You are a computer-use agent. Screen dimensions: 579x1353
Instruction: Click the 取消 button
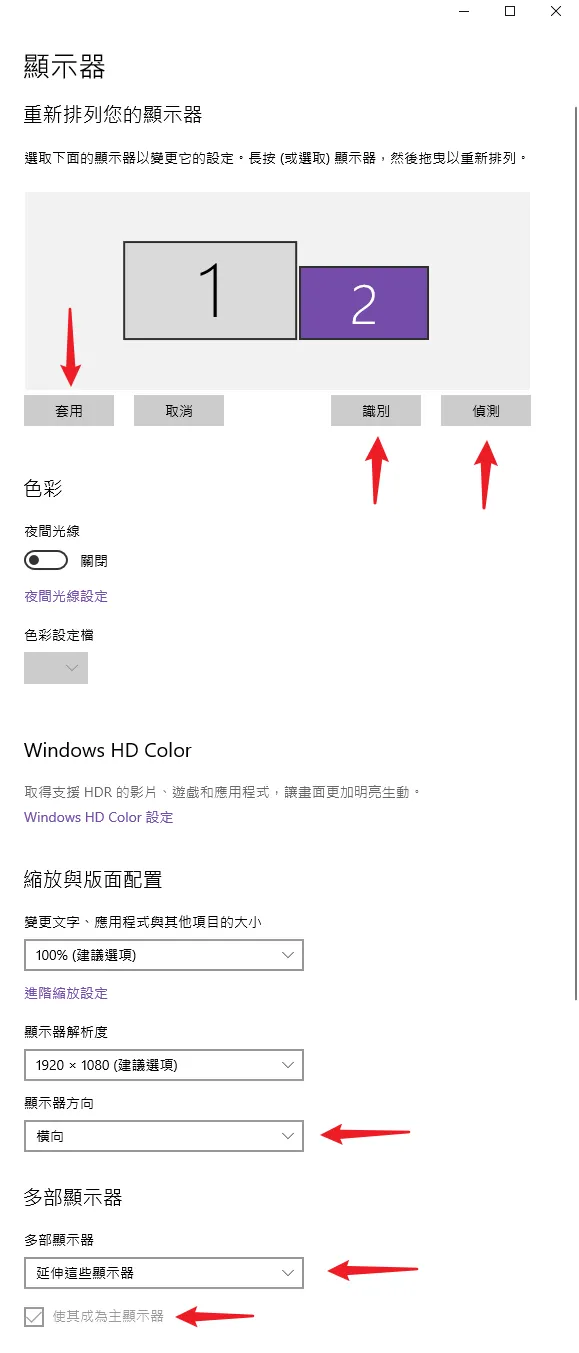click(x=179, y=411)
